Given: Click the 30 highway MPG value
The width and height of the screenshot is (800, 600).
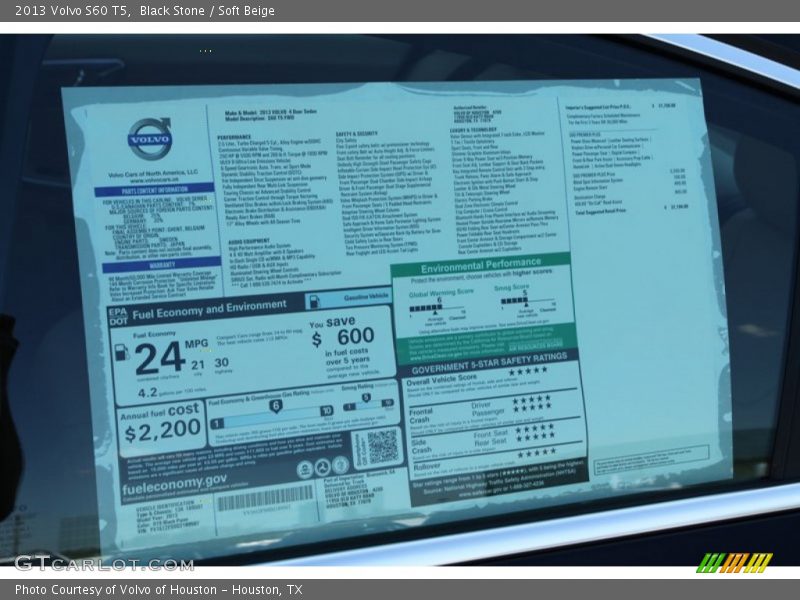Looking at the screenshot, I should tap(221, 363).
